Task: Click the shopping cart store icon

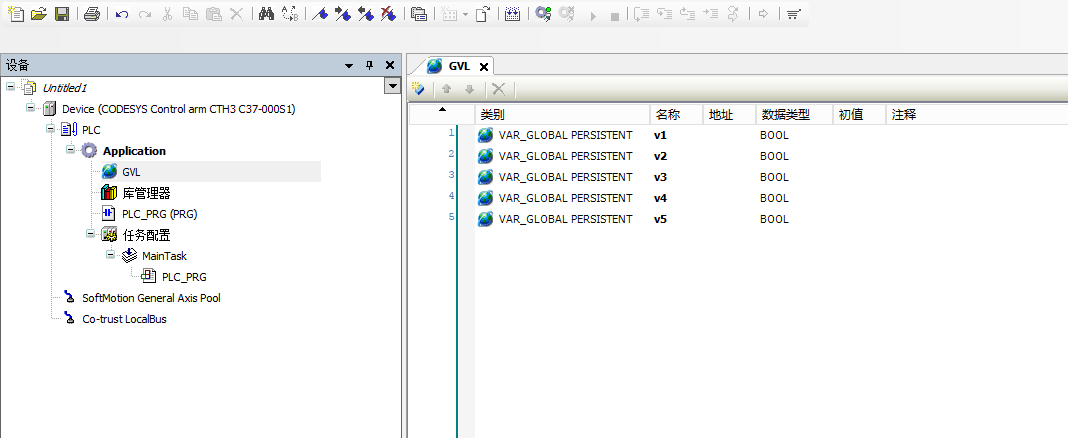Action: (794, 14)
